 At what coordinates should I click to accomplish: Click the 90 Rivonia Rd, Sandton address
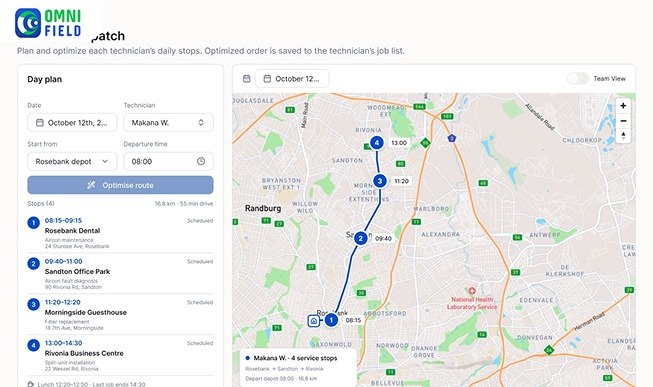point(73,287)
